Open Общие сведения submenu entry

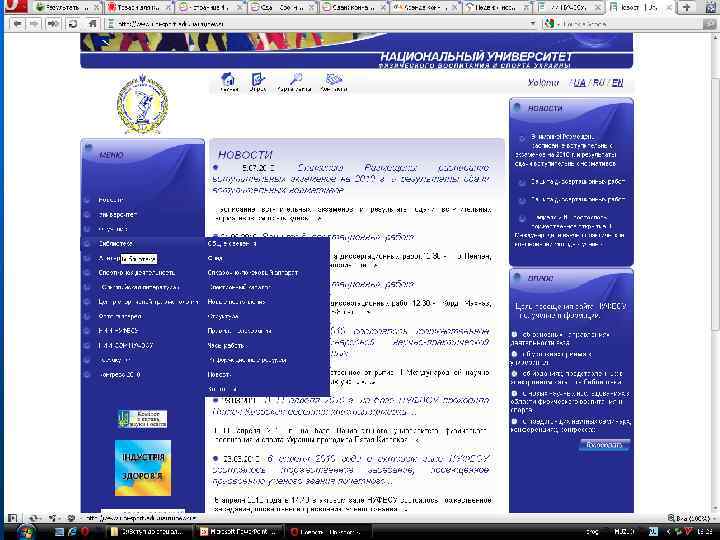tap(232, 243)
